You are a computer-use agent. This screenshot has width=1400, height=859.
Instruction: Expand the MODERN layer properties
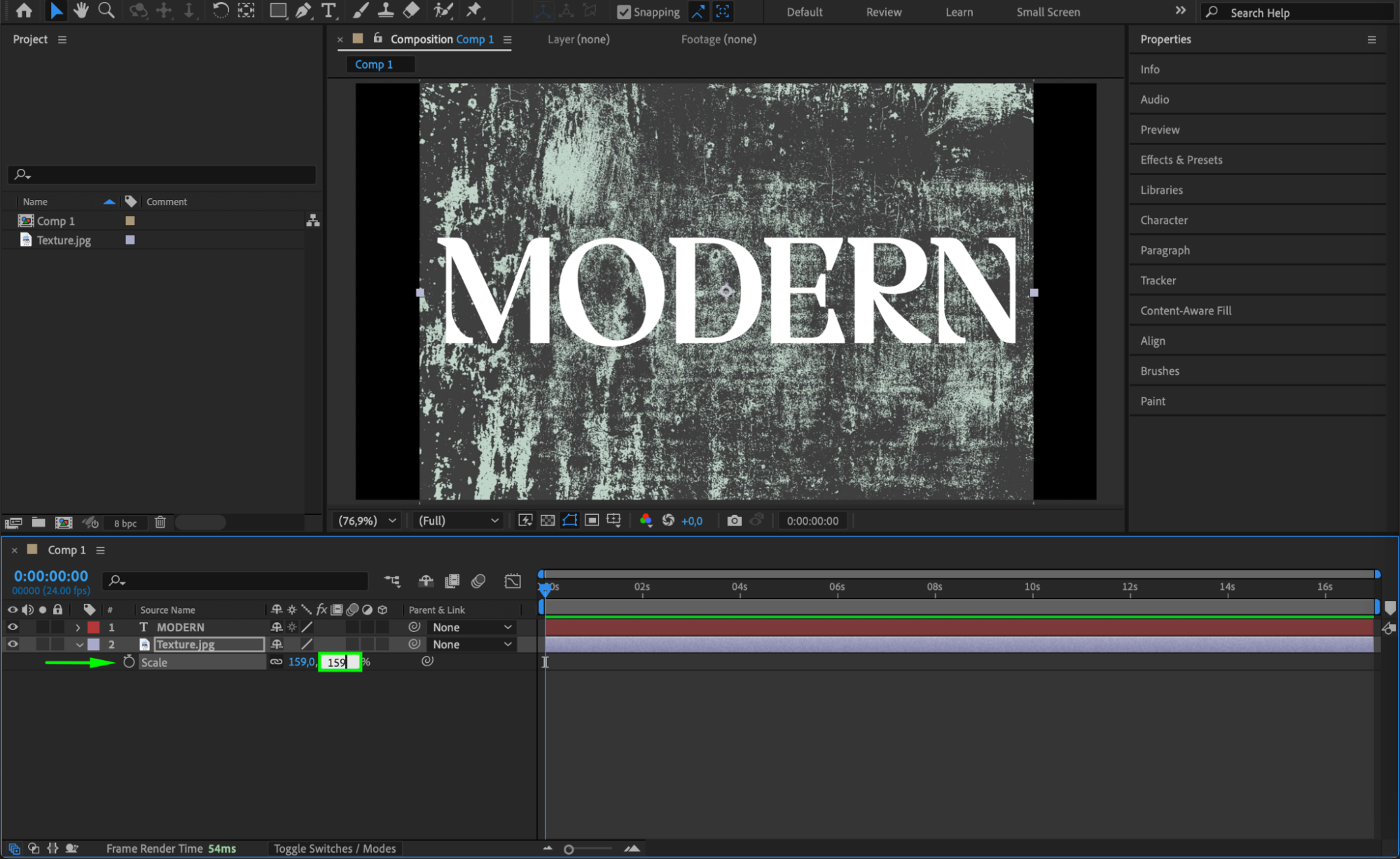pos(78,627)
